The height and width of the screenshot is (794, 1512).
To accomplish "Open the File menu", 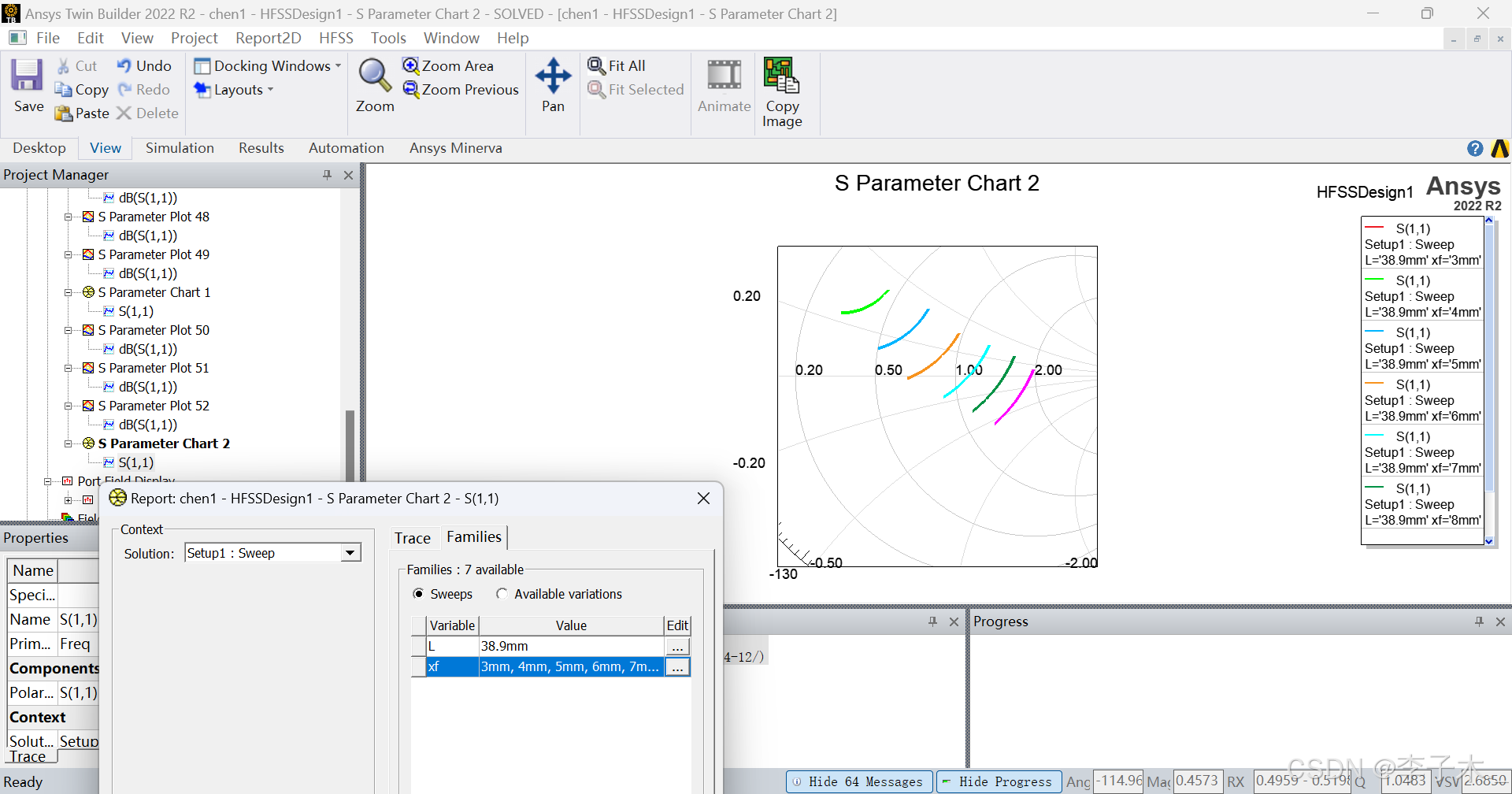I will point(48,38).
